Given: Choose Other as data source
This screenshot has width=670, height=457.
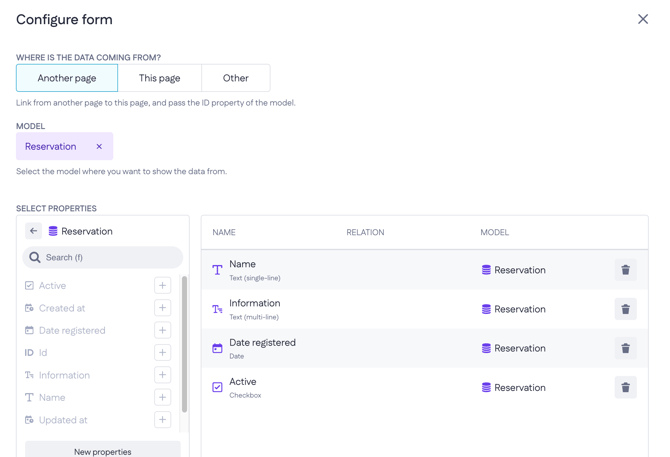Looking at the screenshot, I should click(x=236, y=78).
